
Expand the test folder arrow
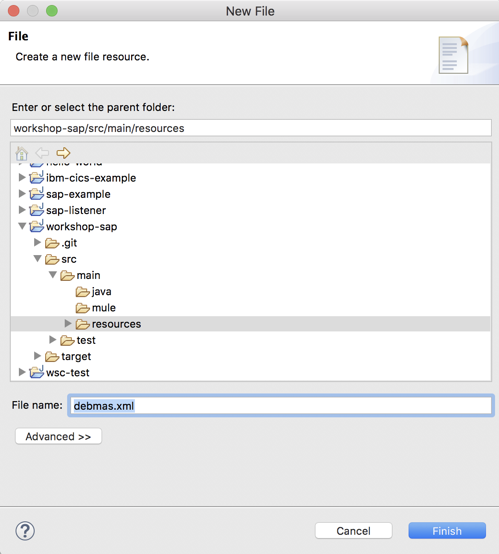(x=53, y=340)
